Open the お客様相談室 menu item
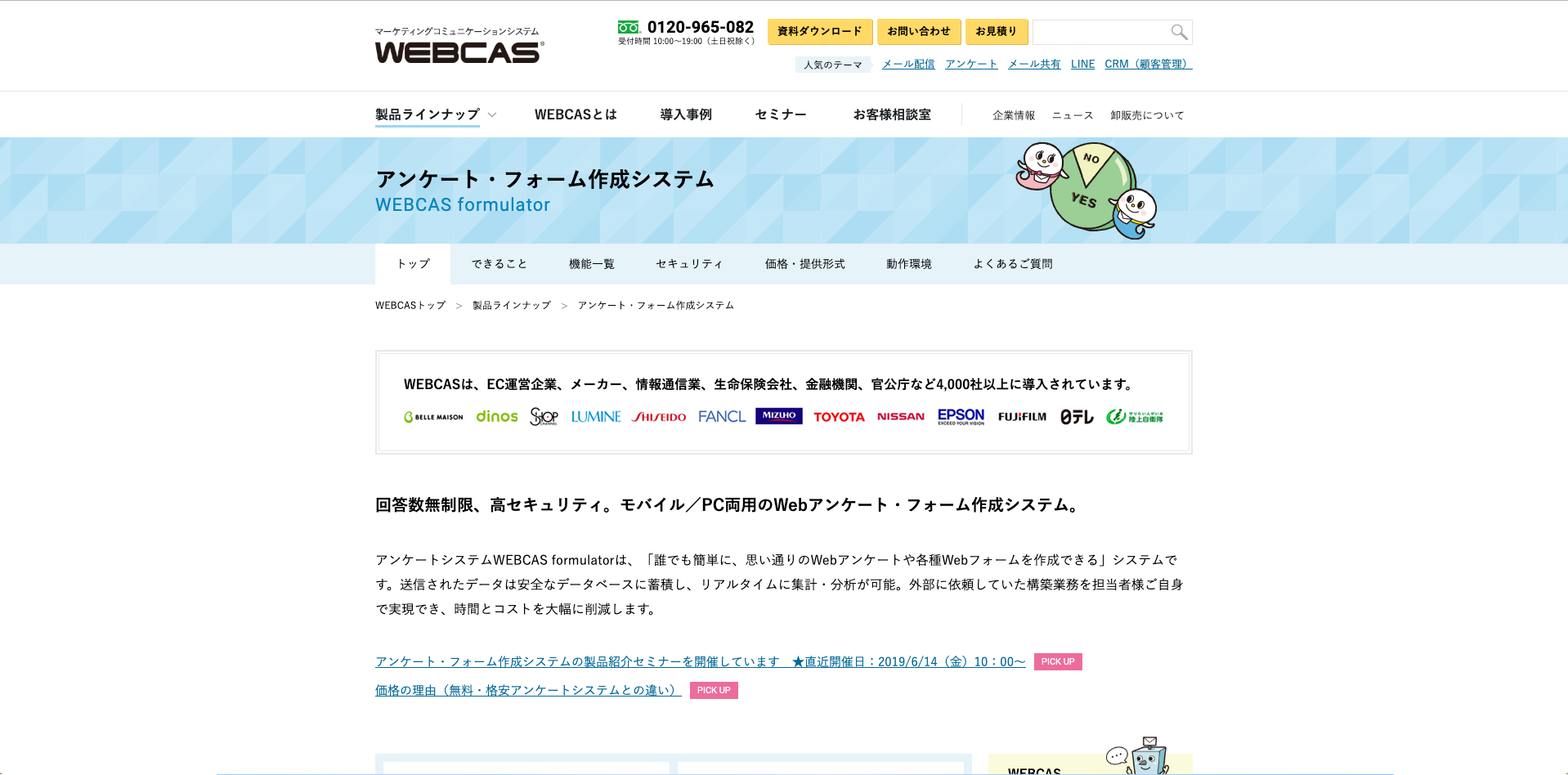The height and width of the screenshot is (775, 1568). tap(892, 114)
